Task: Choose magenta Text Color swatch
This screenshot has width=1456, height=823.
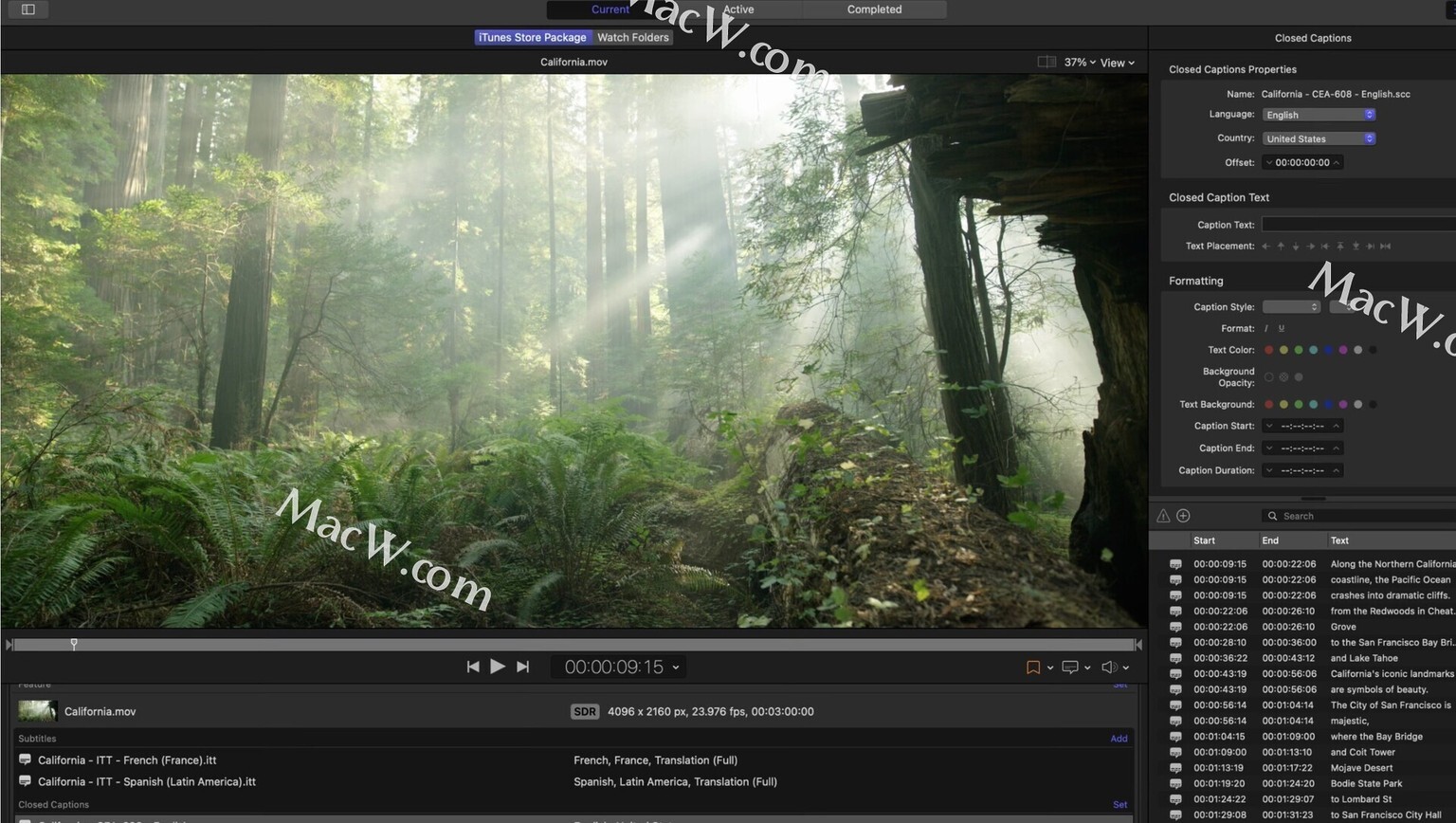Action: point(1343,350)
